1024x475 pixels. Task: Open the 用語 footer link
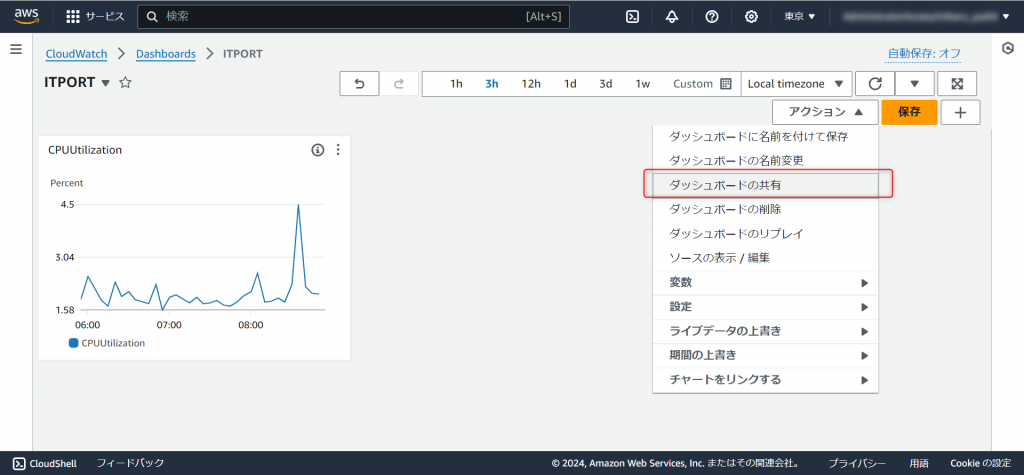918,463
